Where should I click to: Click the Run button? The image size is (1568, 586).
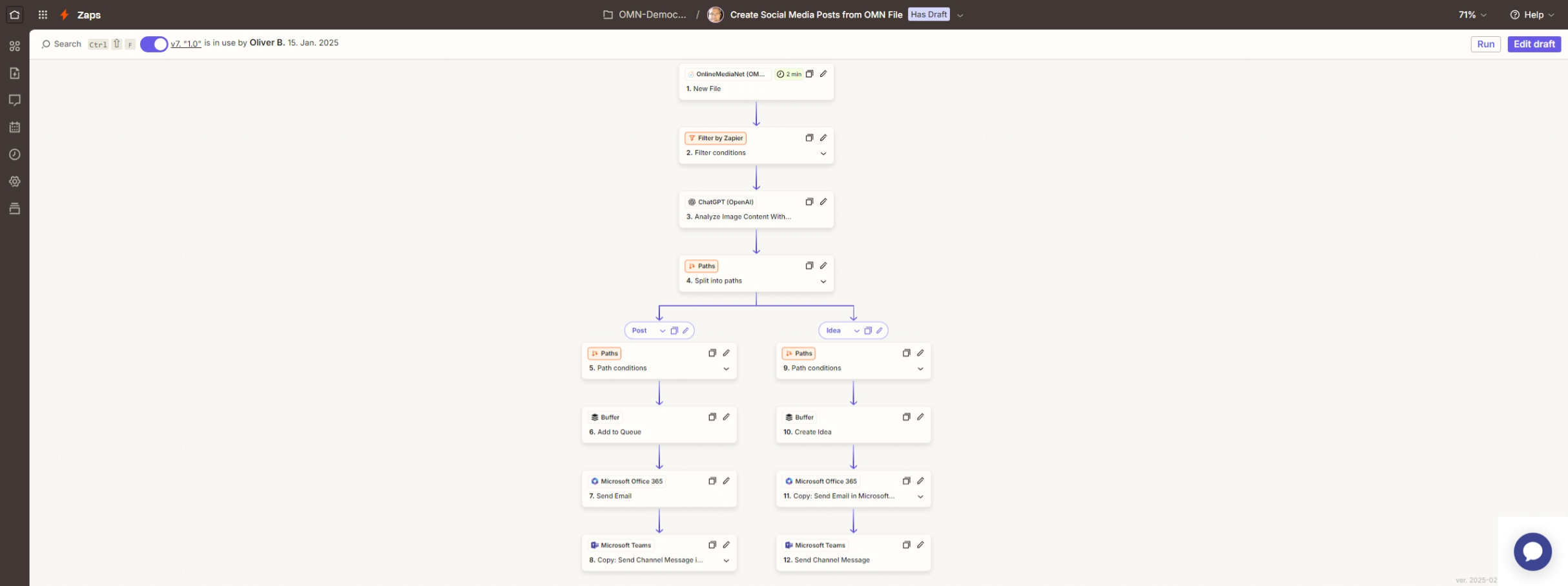(x=1485, y=44)
